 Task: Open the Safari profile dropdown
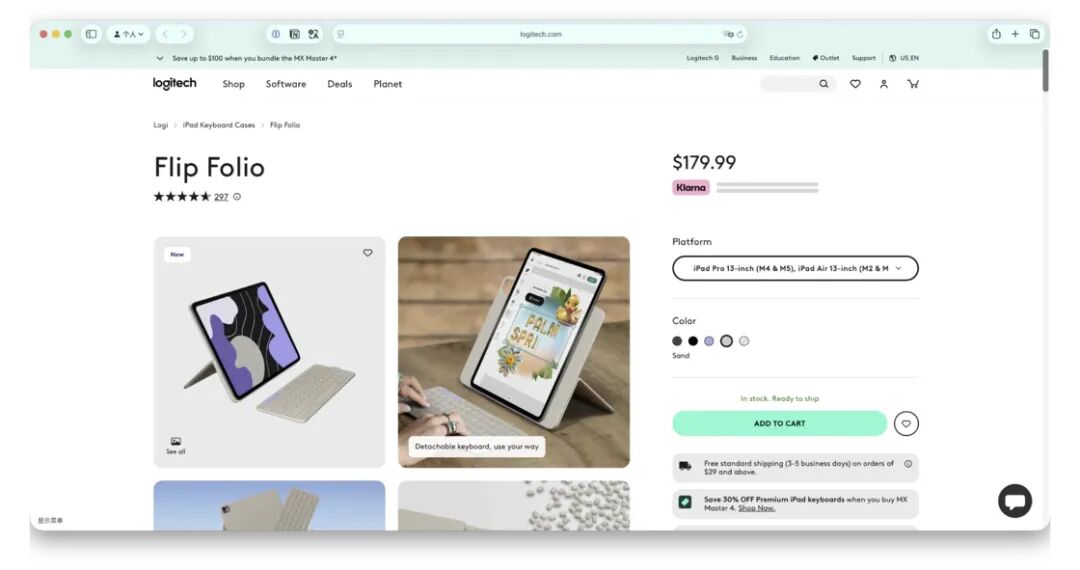[129, 34]
